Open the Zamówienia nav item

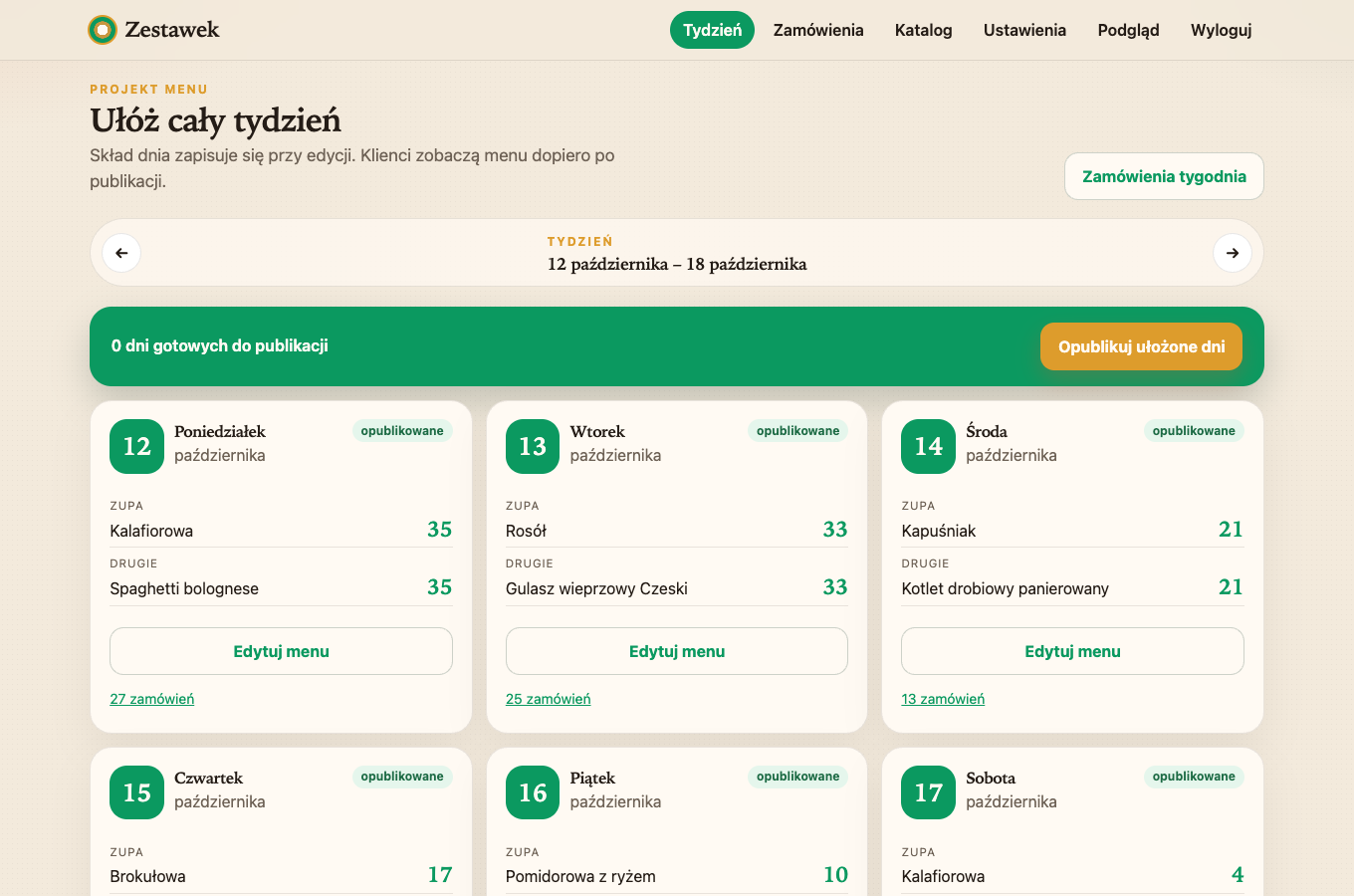coord(818,30)
